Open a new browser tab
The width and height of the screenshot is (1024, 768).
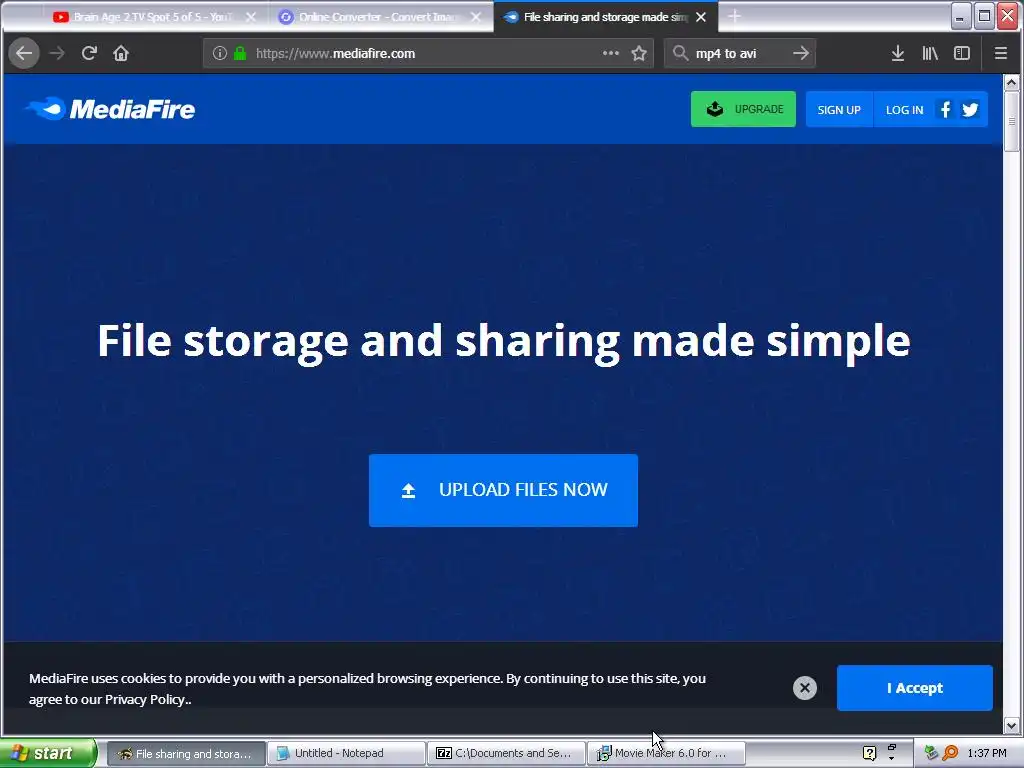pos(735,16)
